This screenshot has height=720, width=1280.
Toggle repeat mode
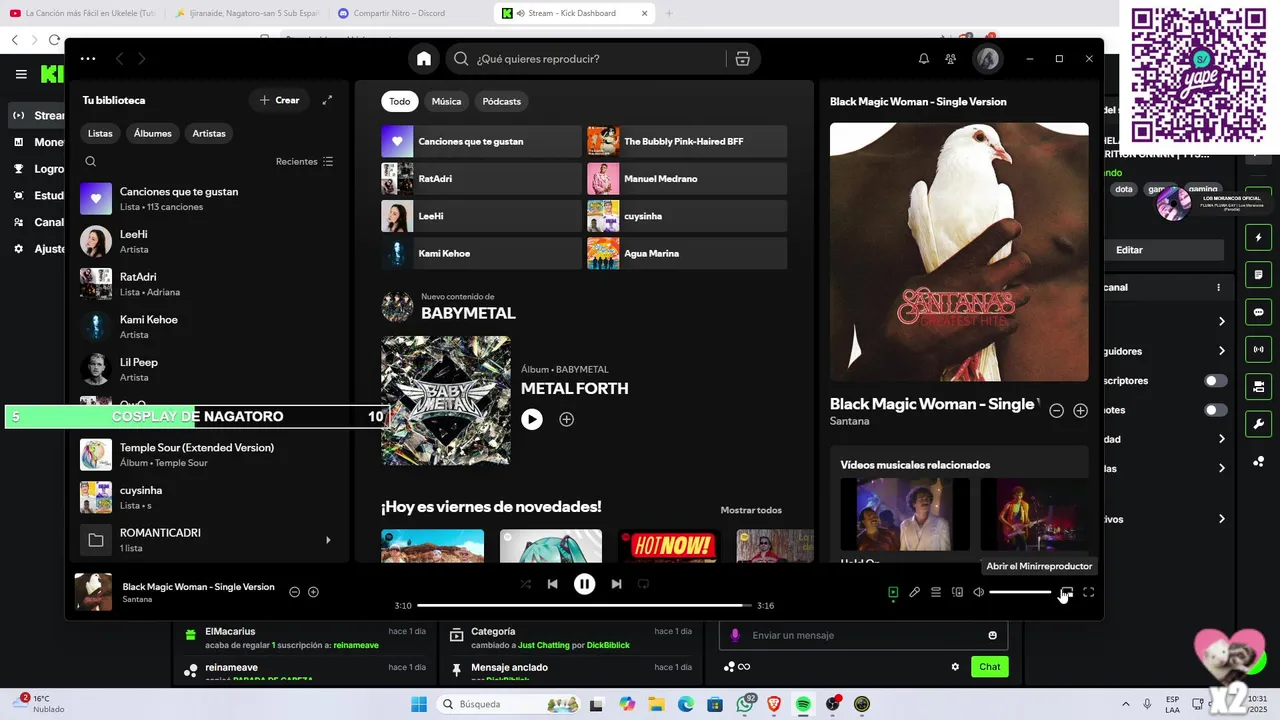click(644, 584)
